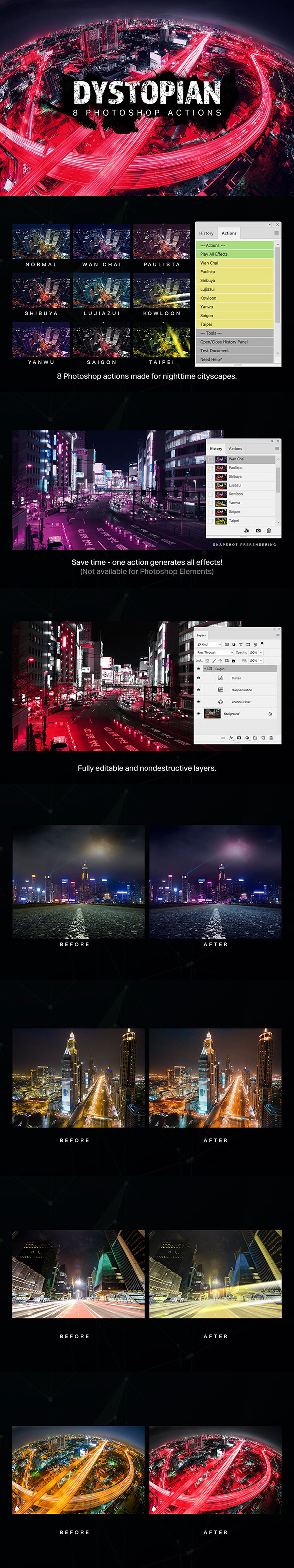Viewport: 294px width, 1568px height.
Task: Hide the Channel Mixer layer
Action: coord(198,702)
